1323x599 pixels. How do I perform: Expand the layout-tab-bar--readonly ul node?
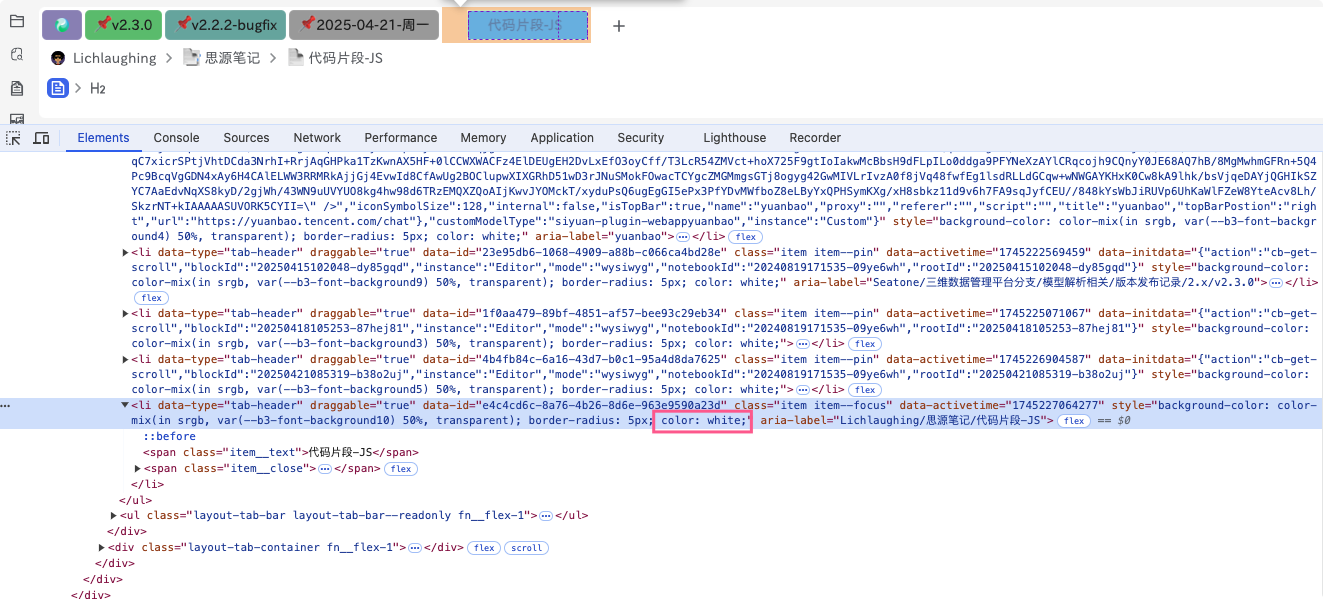[x=114, y=516]
